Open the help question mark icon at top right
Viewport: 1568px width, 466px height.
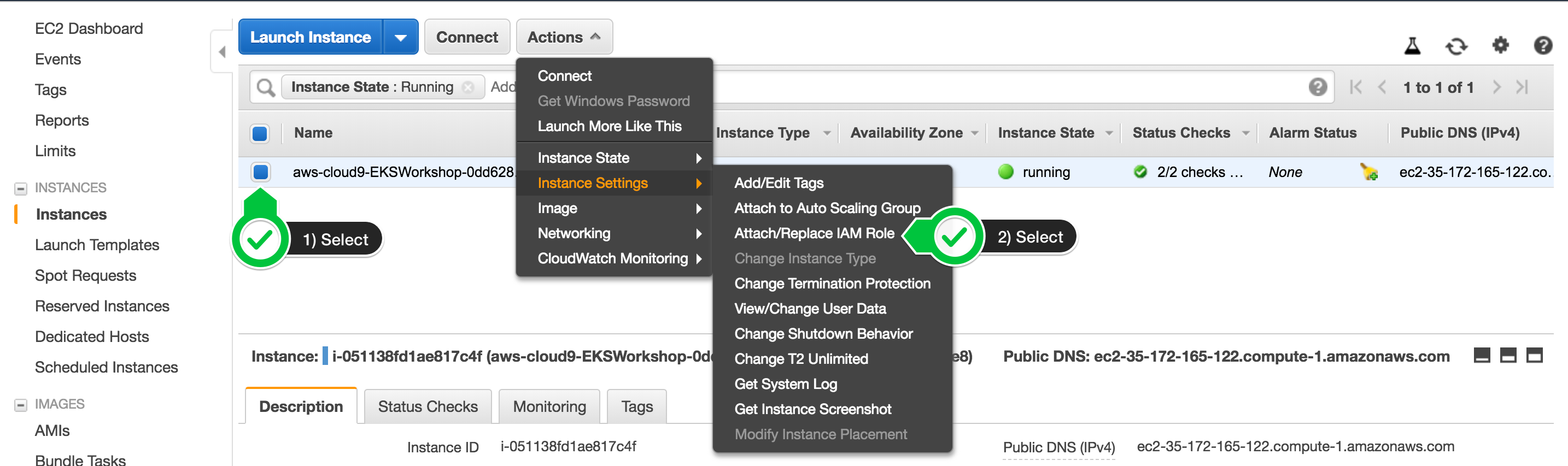[1543, 45]
